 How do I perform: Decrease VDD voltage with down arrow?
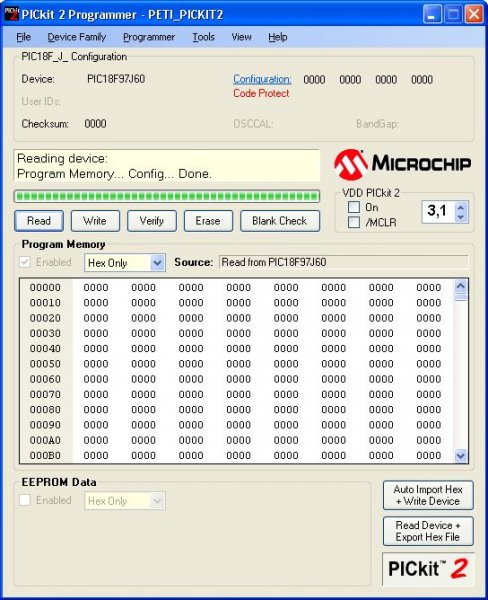(x=460, y=217)
